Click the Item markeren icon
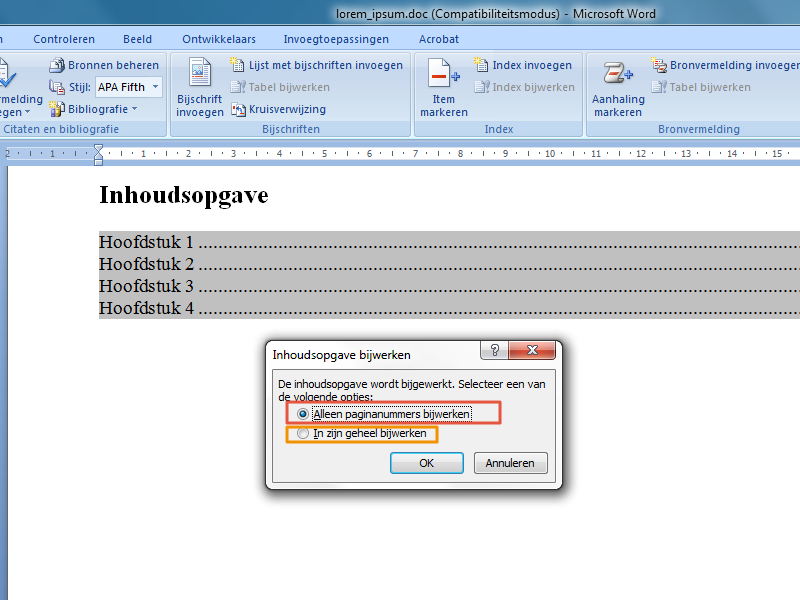The image size is (800, 600). (x=443, y=75)
